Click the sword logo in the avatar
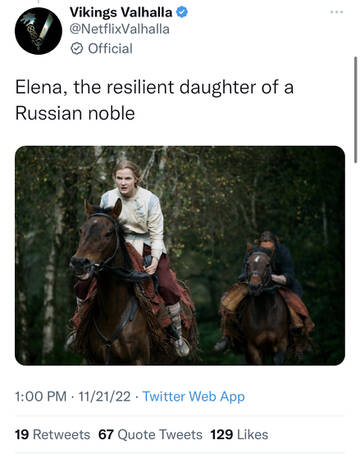360x454 pixels. (46, 27)
